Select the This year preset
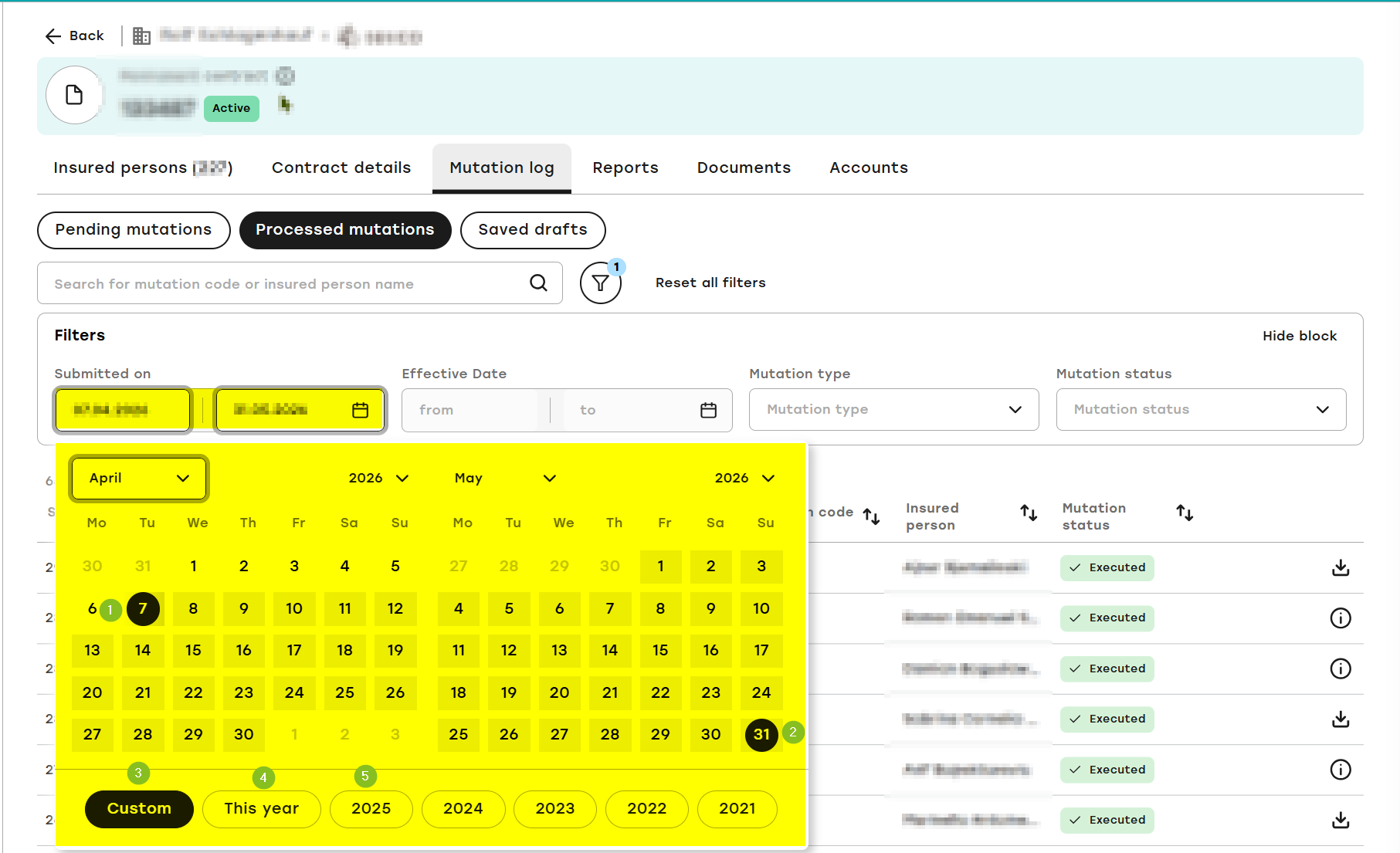1400x853 pixels. 262,809
